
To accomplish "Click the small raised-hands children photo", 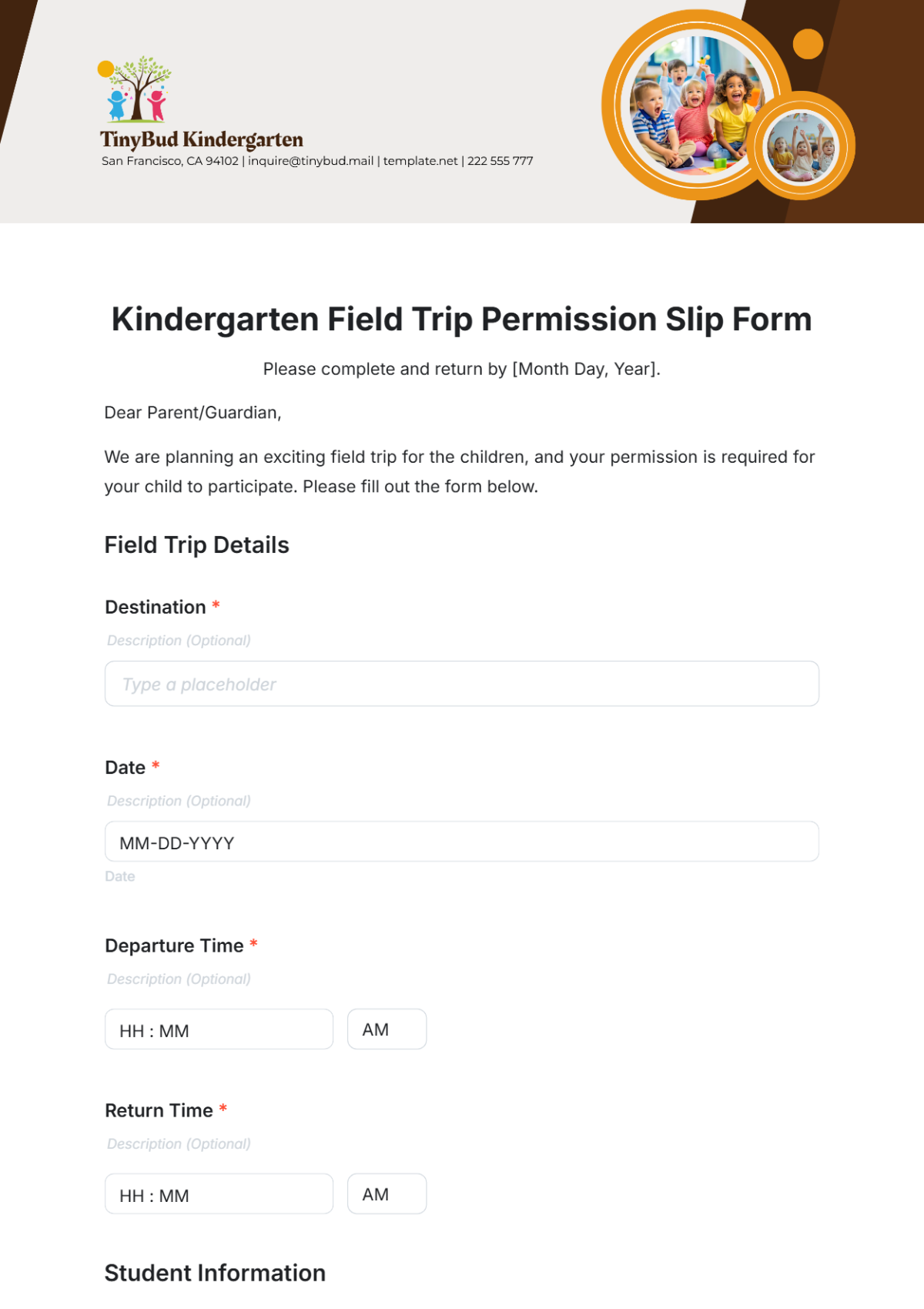I will 801,146.
